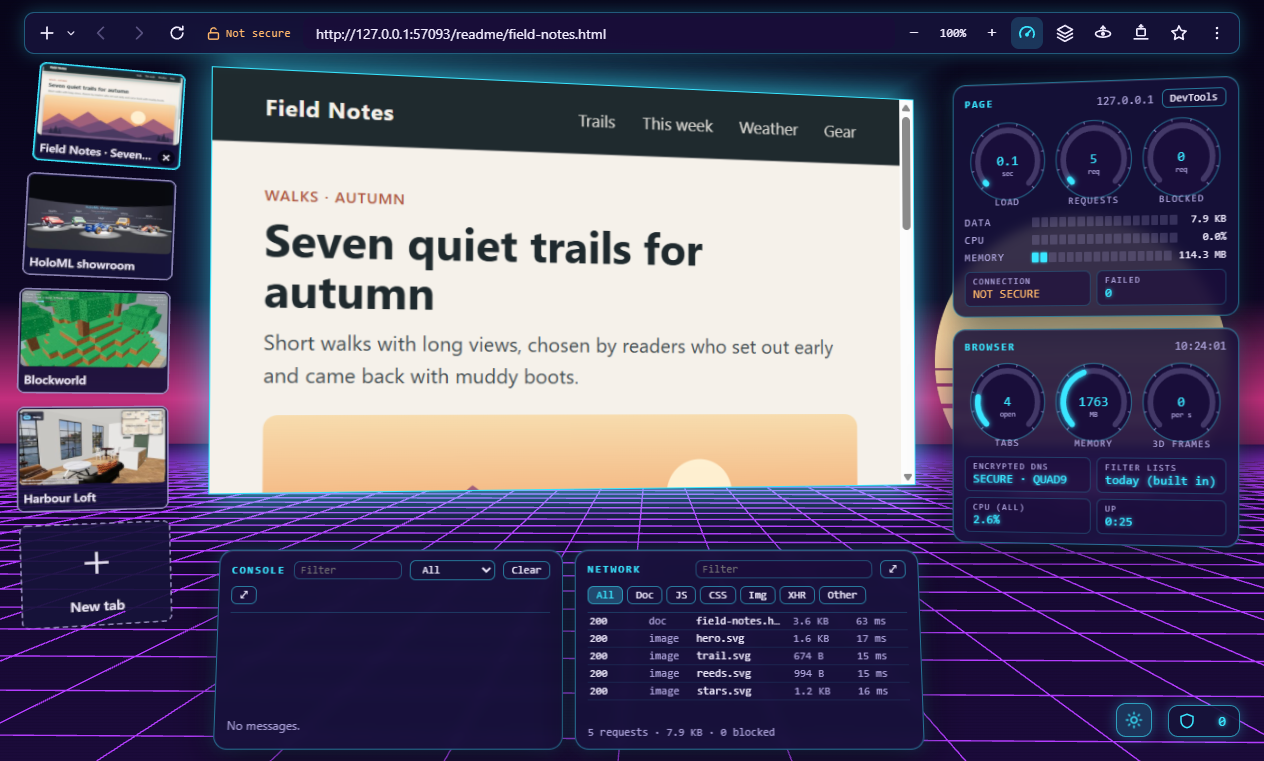
Task: Switch to the HoloML showroom tab
Action: tap(100, 226)
